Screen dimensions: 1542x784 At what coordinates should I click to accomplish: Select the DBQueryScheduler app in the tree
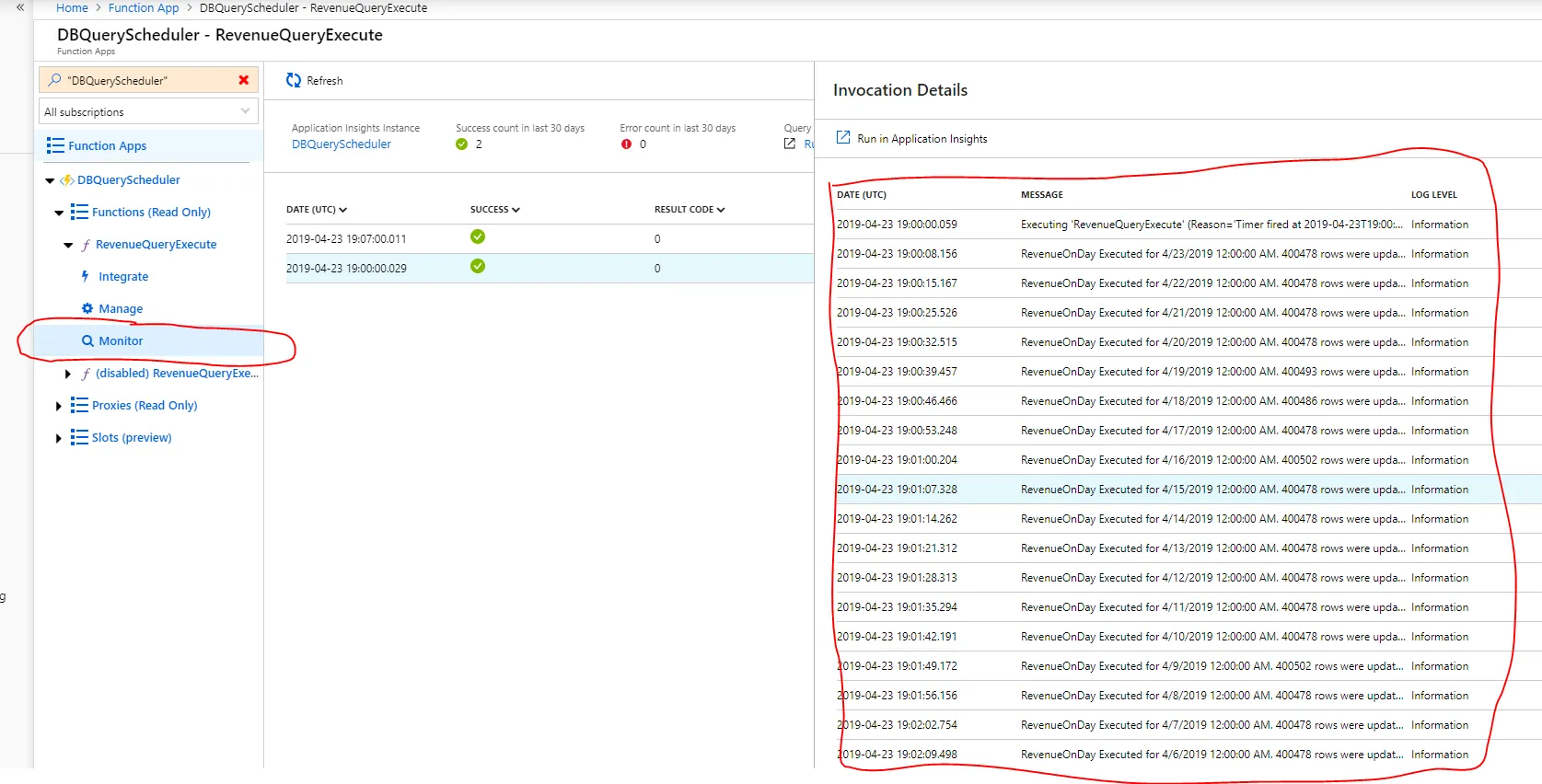pyautogui.click(x=129, y=179)
